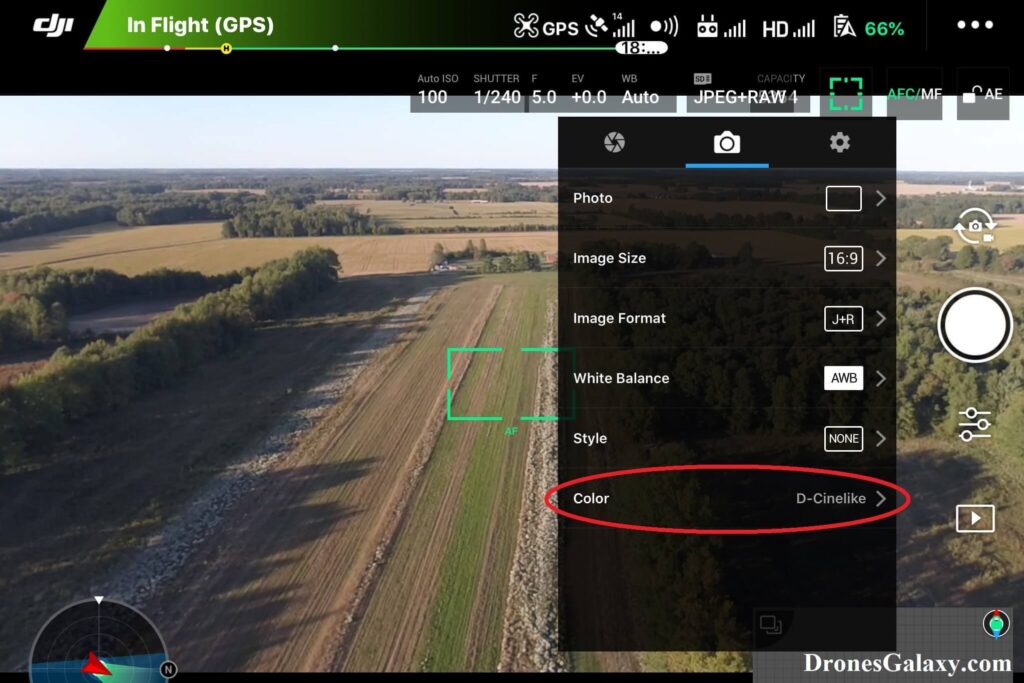Expand the Image Format chevron

tap(881, 319)
